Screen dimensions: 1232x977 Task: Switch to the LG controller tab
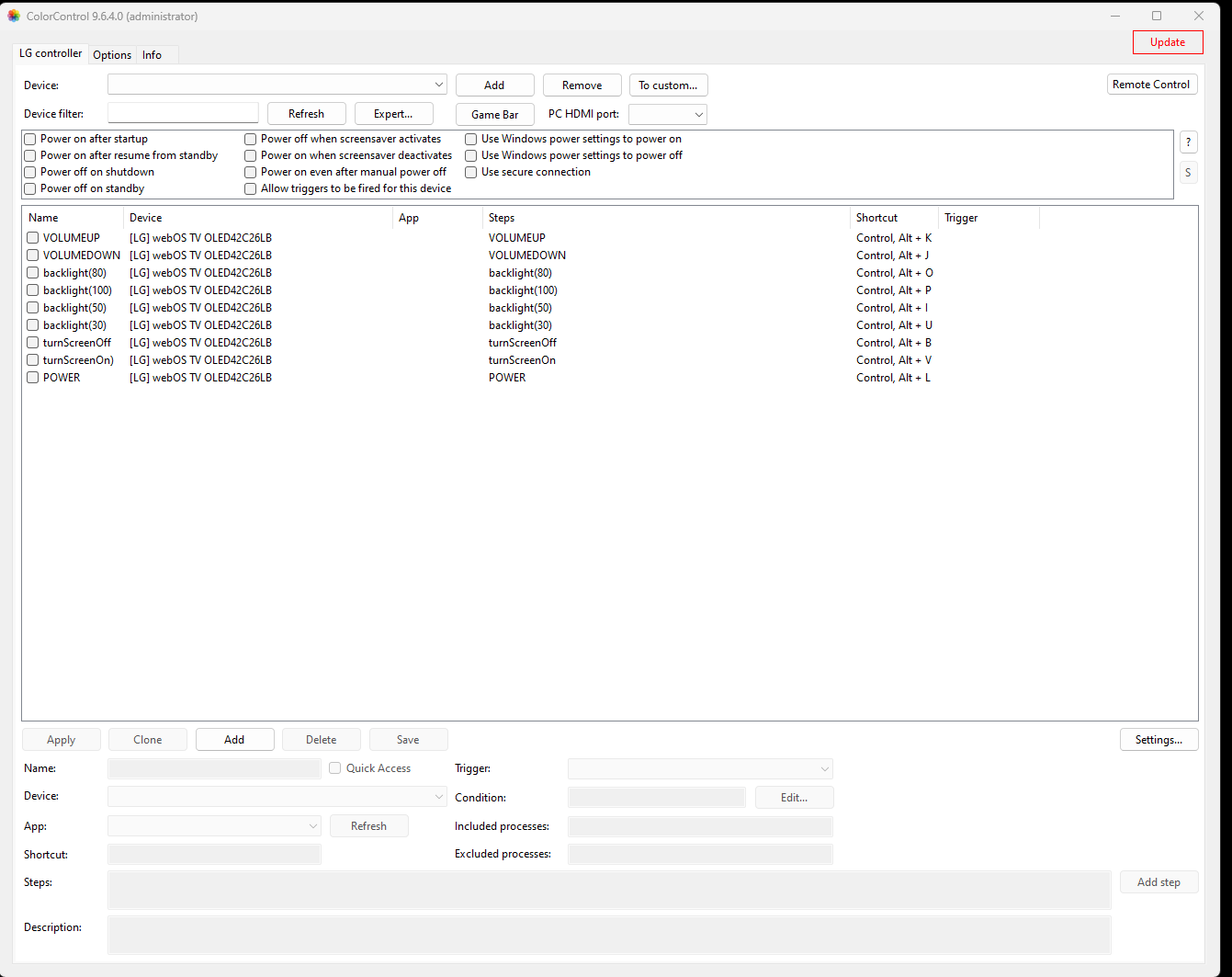click(x=51, y=53)
